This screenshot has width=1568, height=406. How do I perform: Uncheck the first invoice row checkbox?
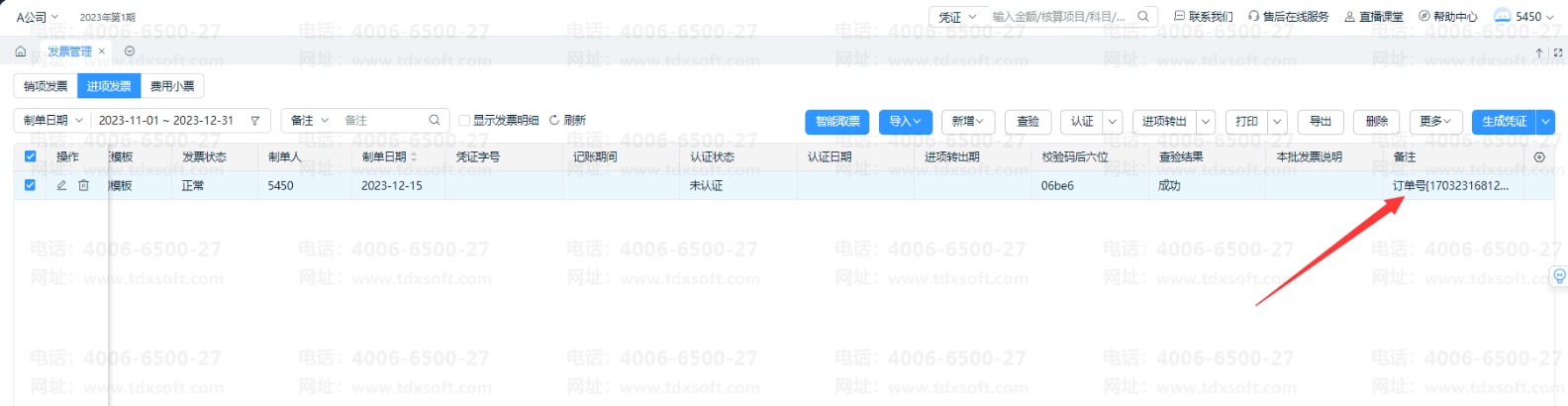(30, 185)
